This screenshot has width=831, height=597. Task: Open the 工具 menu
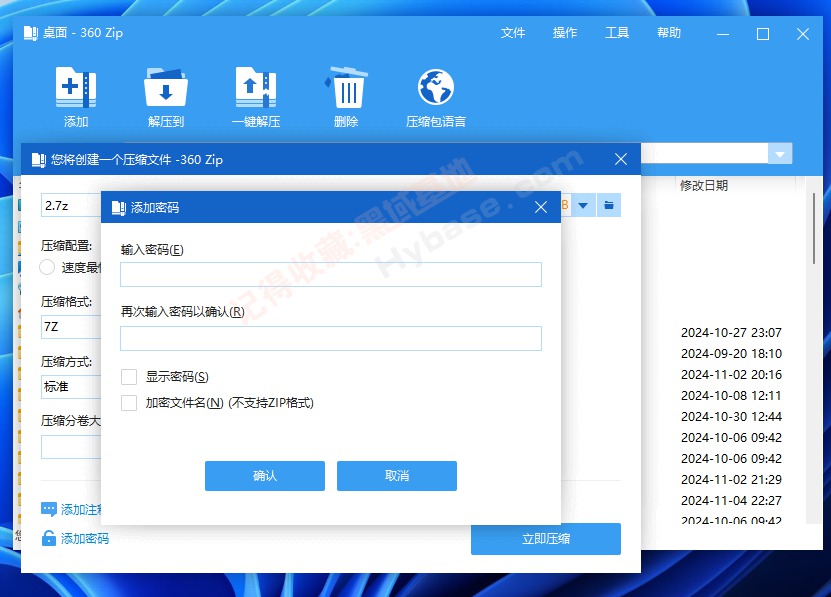point(617,33)
